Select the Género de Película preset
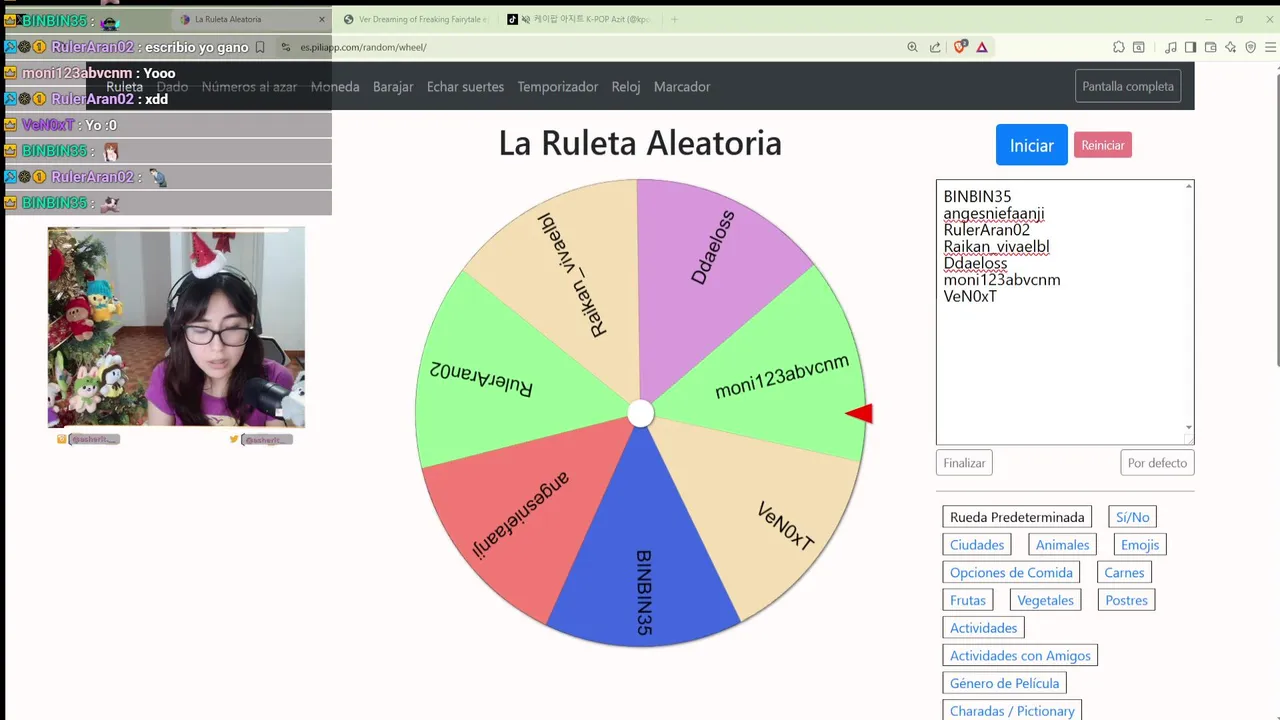 (1004, 684)
